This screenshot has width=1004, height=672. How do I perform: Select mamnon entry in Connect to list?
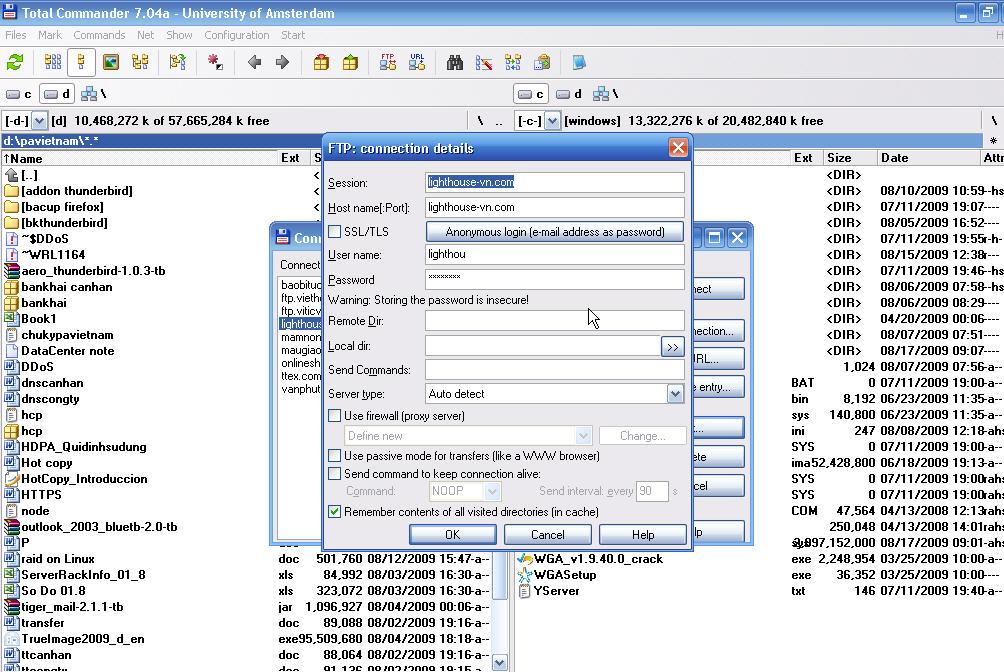point(300,337)
